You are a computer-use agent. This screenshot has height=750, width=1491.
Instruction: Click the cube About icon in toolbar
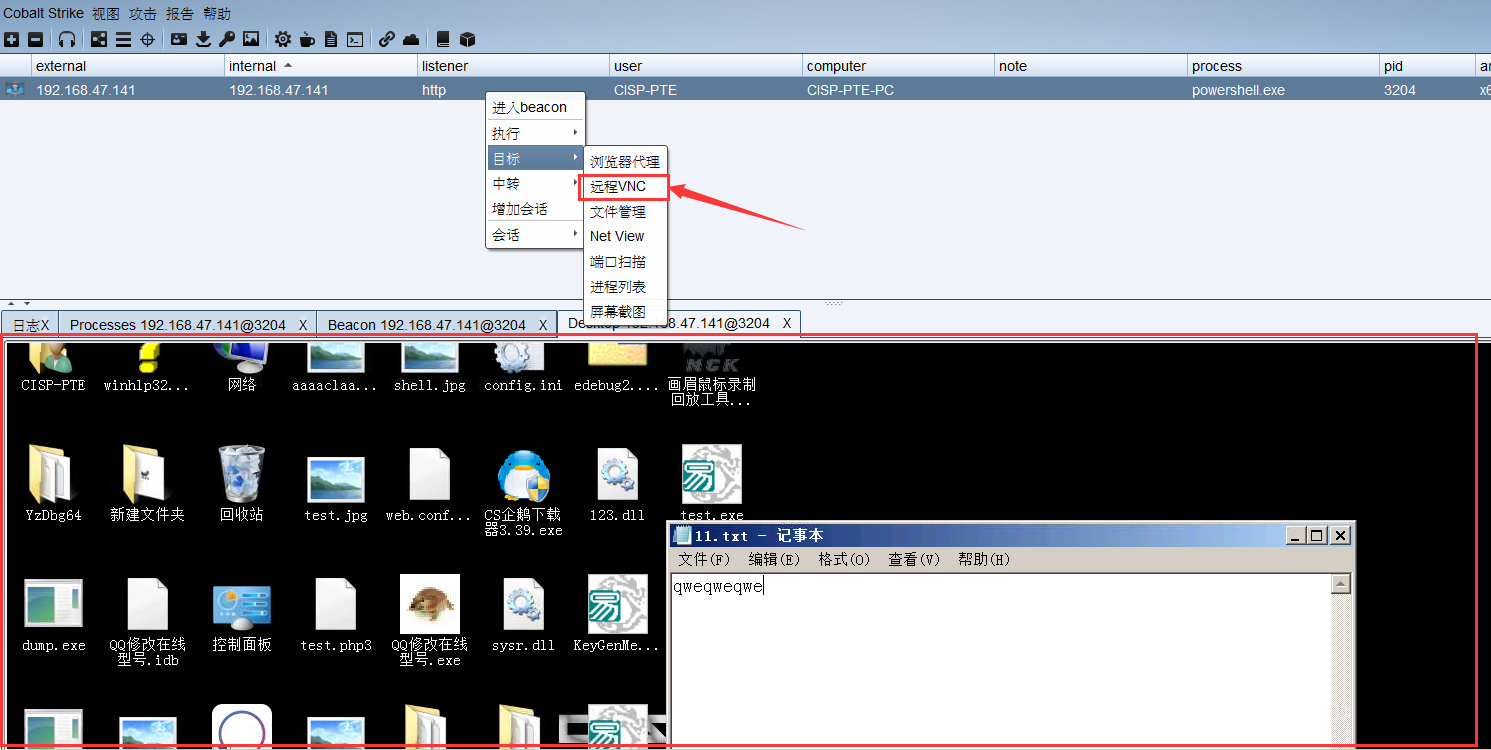(467, 40)
